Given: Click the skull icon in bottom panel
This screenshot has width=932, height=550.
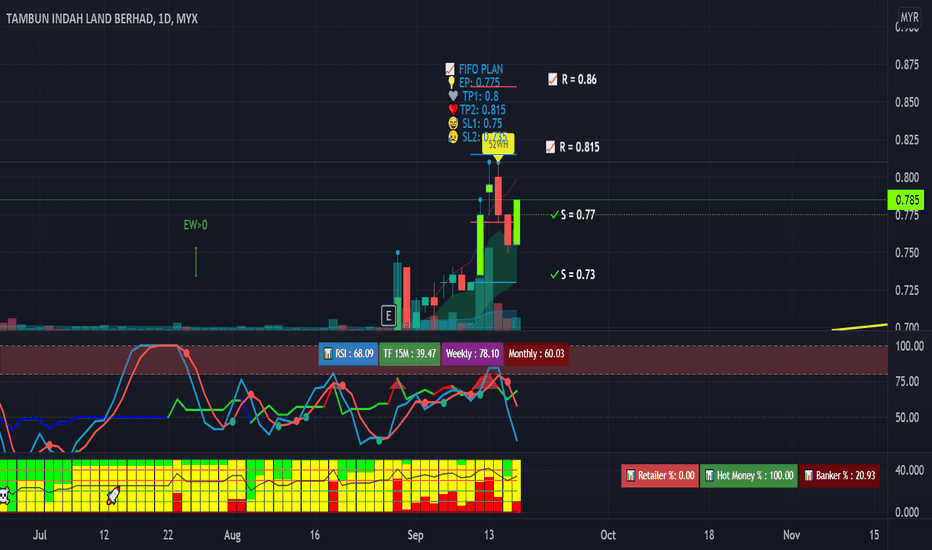Looking at the screenshot, I should pos(5,495).
